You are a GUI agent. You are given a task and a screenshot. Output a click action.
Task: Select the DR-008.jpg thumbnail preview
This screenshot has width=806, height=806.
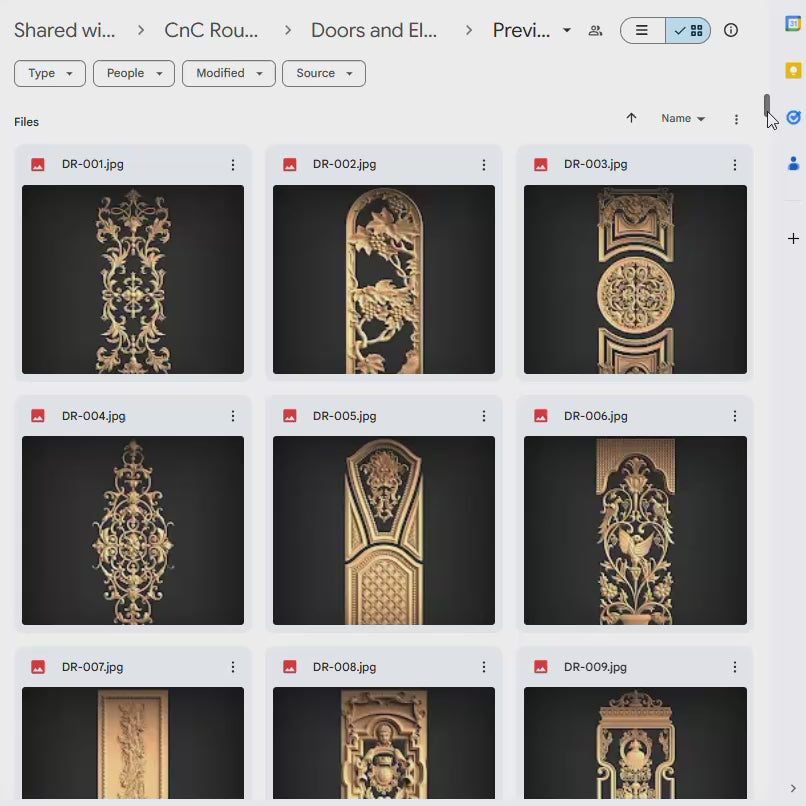(384, 743)
